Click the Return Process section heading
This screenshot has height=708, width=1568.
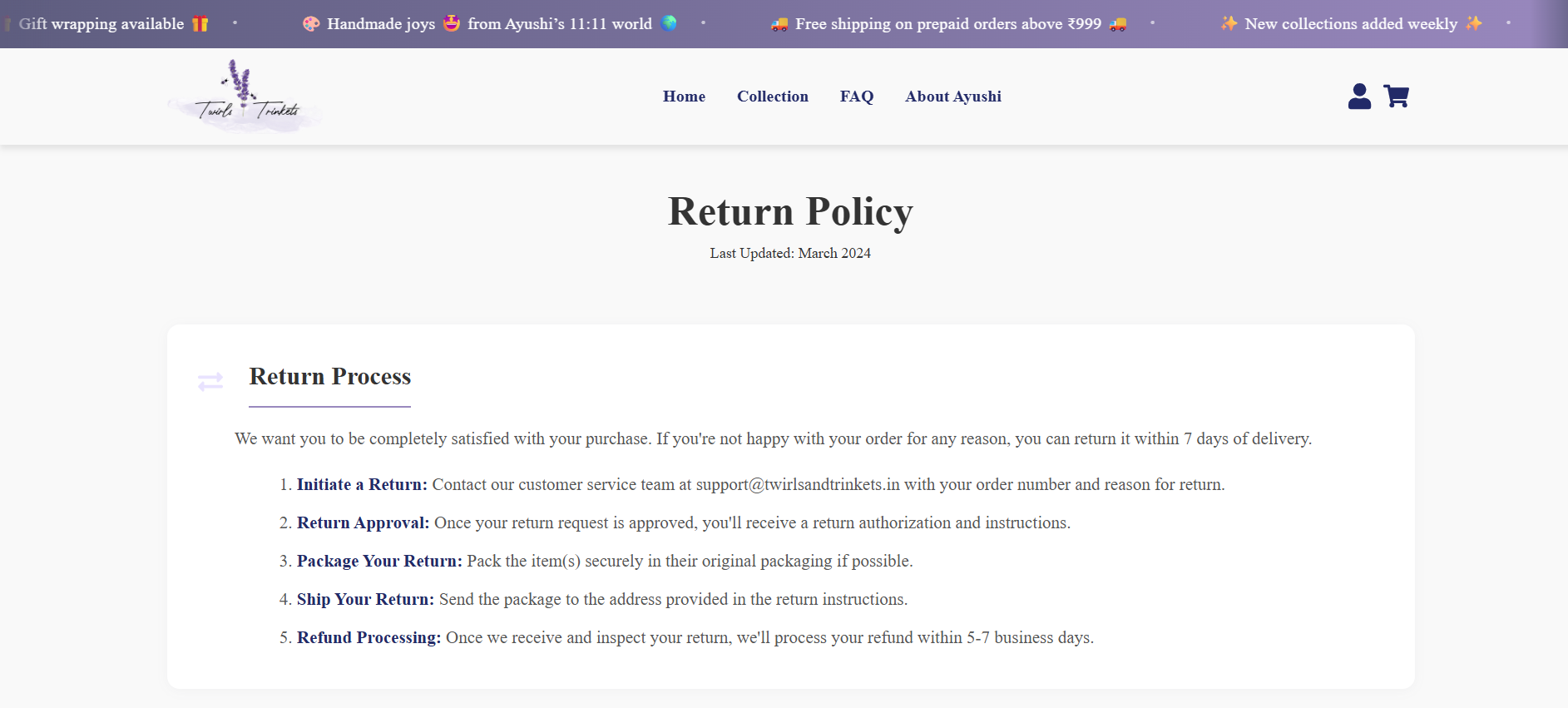click(x=329, y=377)
